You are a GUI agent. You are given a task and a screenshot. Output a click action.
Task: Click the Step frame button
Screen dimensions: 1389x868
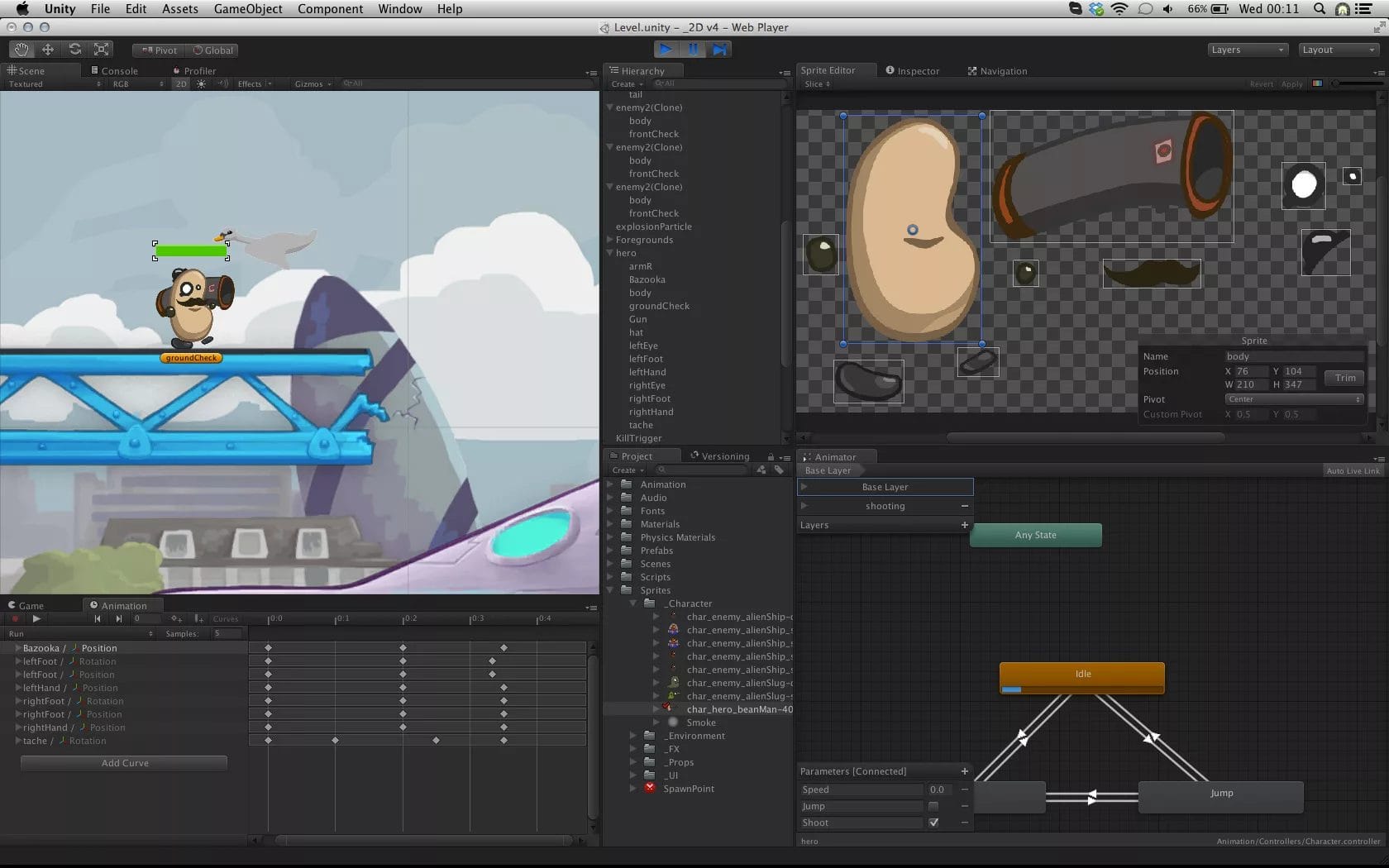click(718, 49)
